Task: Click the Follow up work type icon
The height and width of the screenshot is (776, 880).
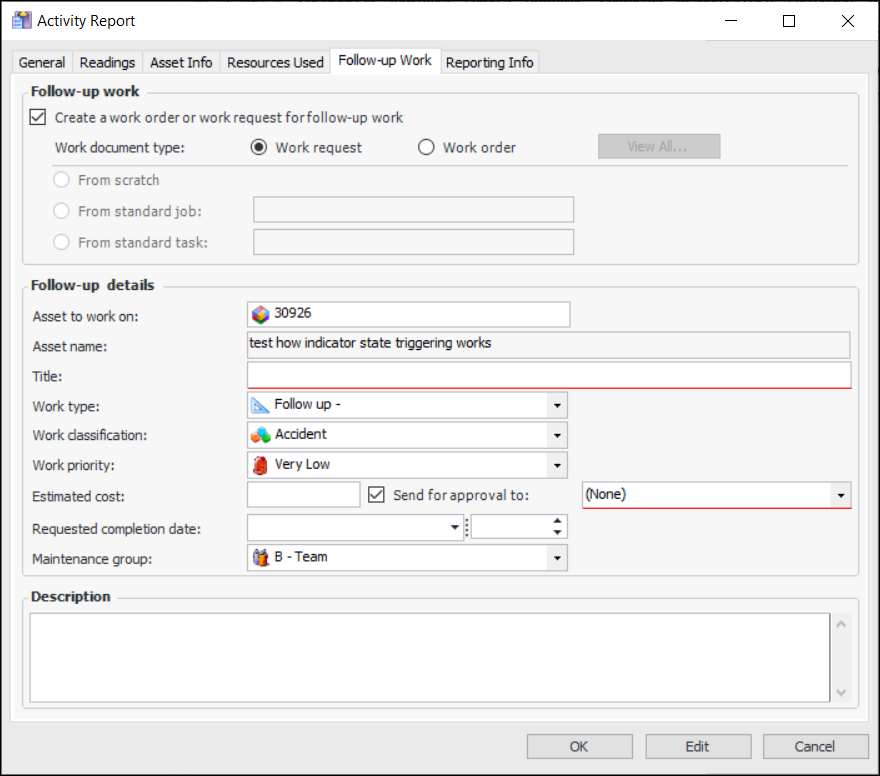Action: 260,405
